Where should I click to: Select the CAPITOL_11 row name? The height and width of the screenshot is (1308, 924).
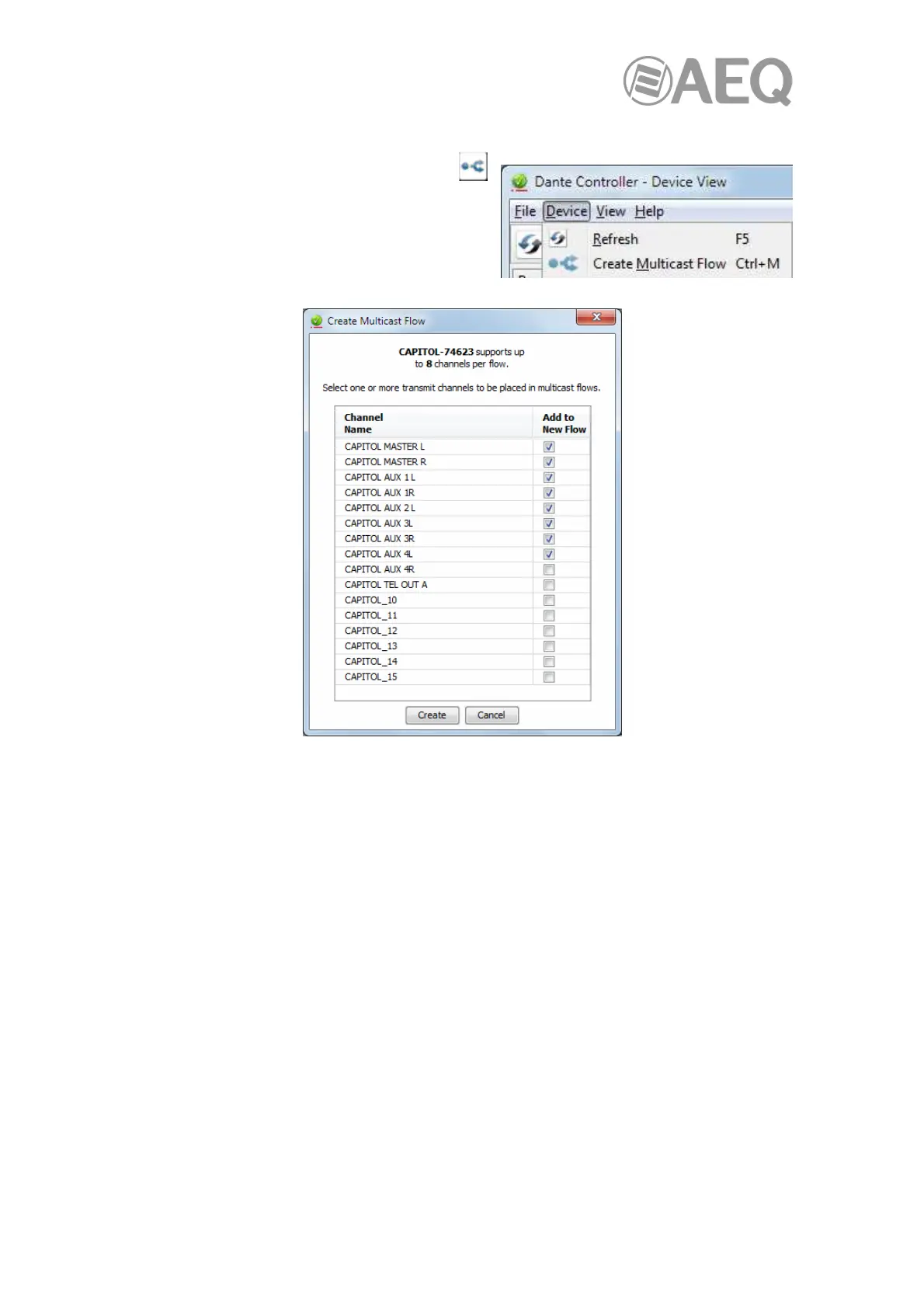370,616
